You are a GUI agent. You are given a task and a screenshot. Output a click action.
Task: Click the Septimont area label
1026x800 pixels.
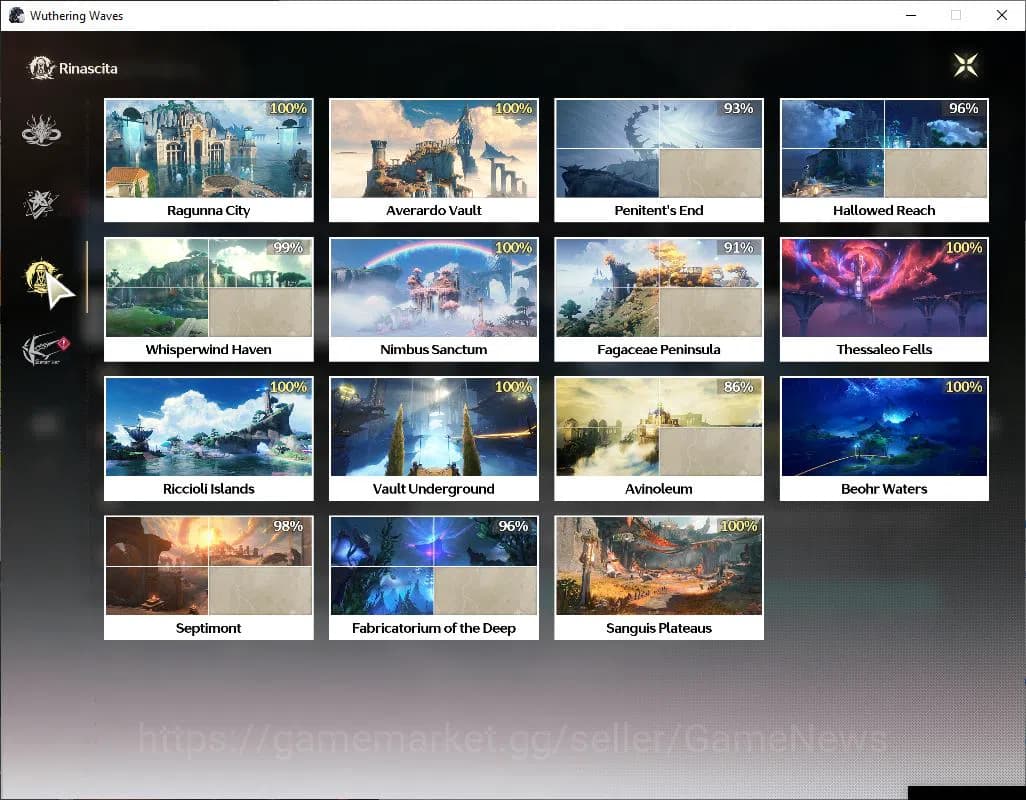click(208, 628)
